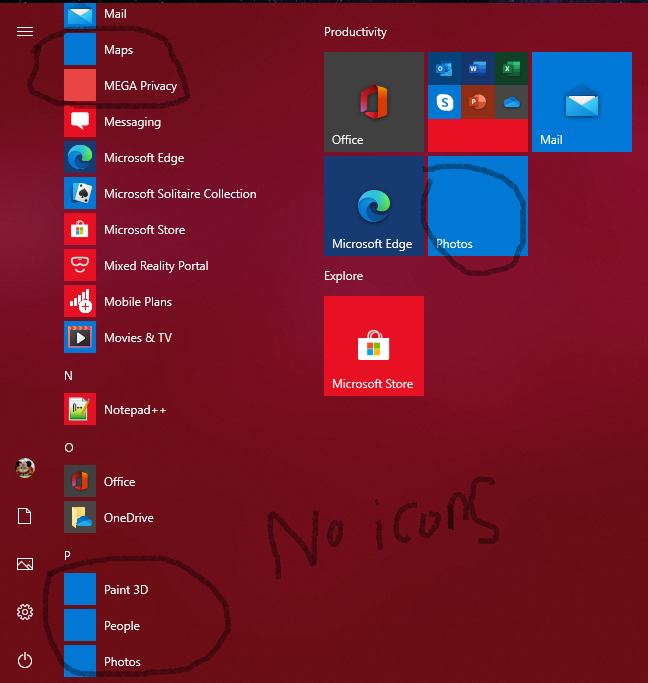Open Word in the Office folder tile
Image resolution: width=648 pixels, height=683 pixels.
[478, 68]
